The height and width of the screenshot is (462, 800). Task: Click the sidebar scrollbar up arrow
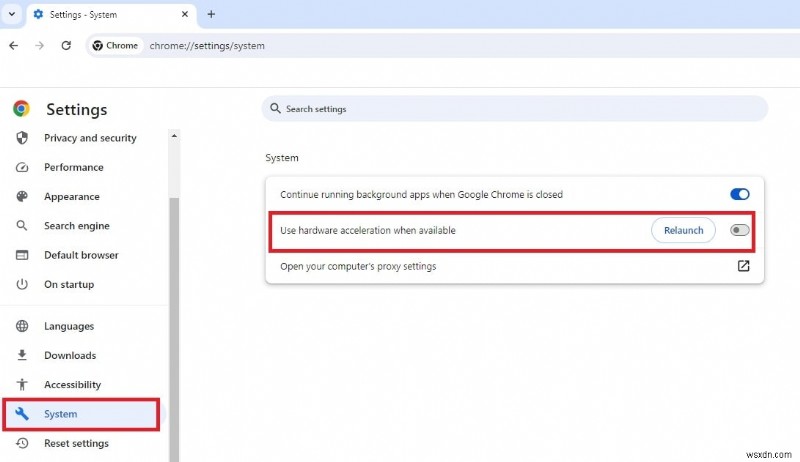174,136
